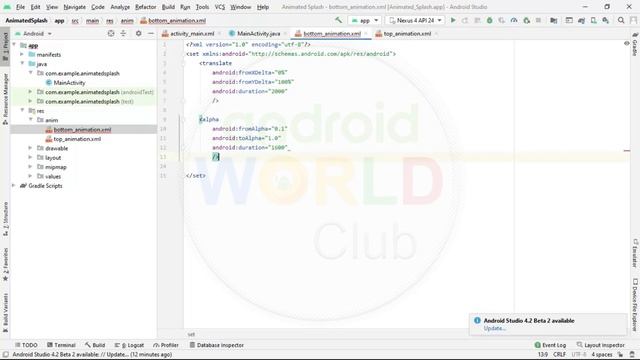
Task: Collapse the app module tree node
Action: [x=15, y=45]
